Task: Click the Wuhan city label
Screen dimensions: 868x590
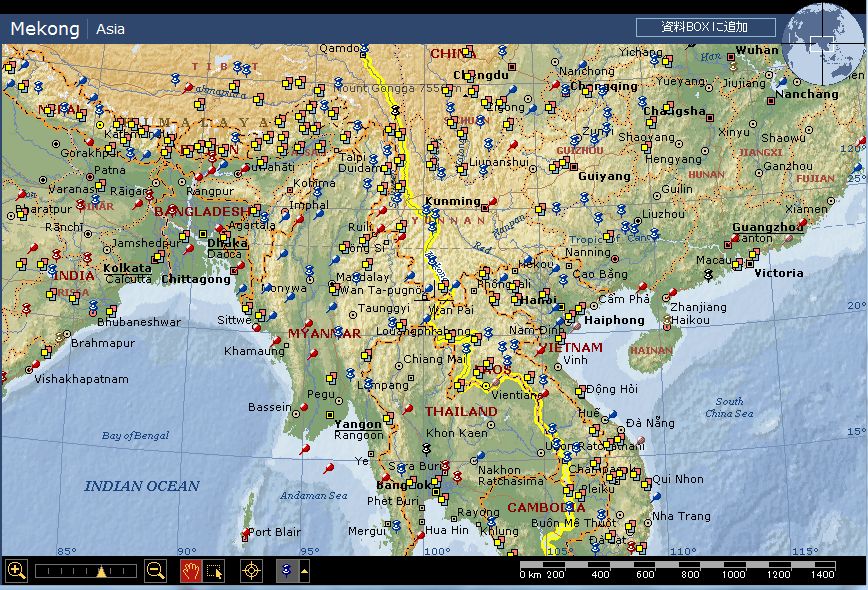Action: (x=757, y=50)
